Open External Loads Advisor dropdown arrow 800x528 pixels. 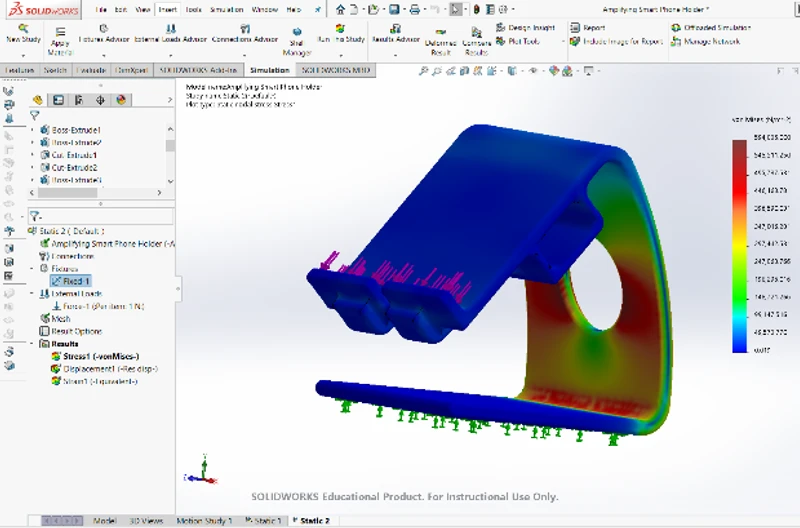click(x=170, y=54)
